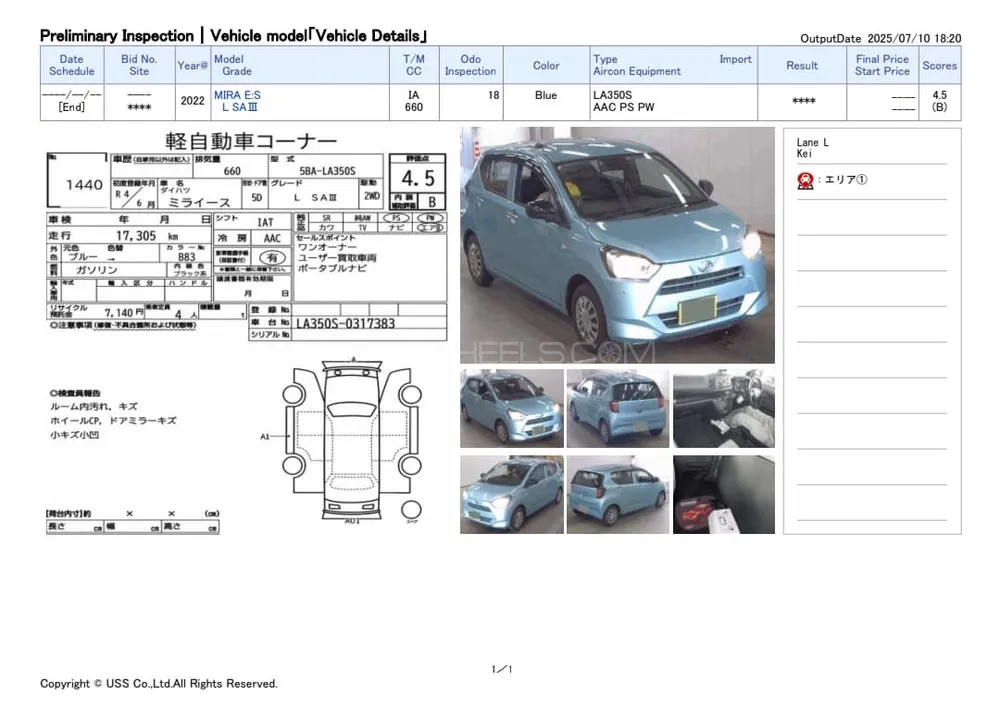Select the interior seat and steering thumbnail
The height and width of the screenshot is (707, 1000).
[724, 408]
